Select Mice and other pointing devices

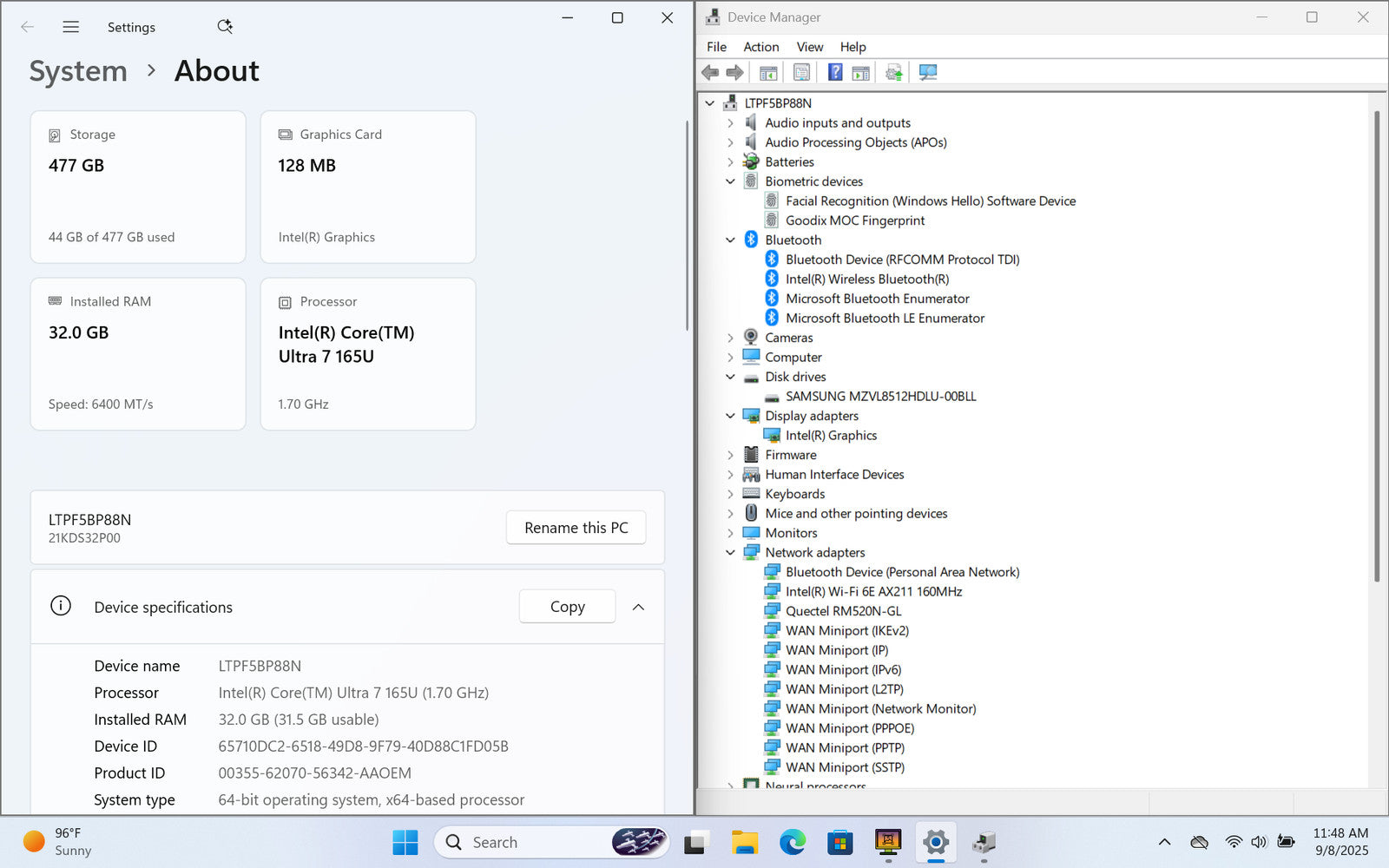pos(856,514)
